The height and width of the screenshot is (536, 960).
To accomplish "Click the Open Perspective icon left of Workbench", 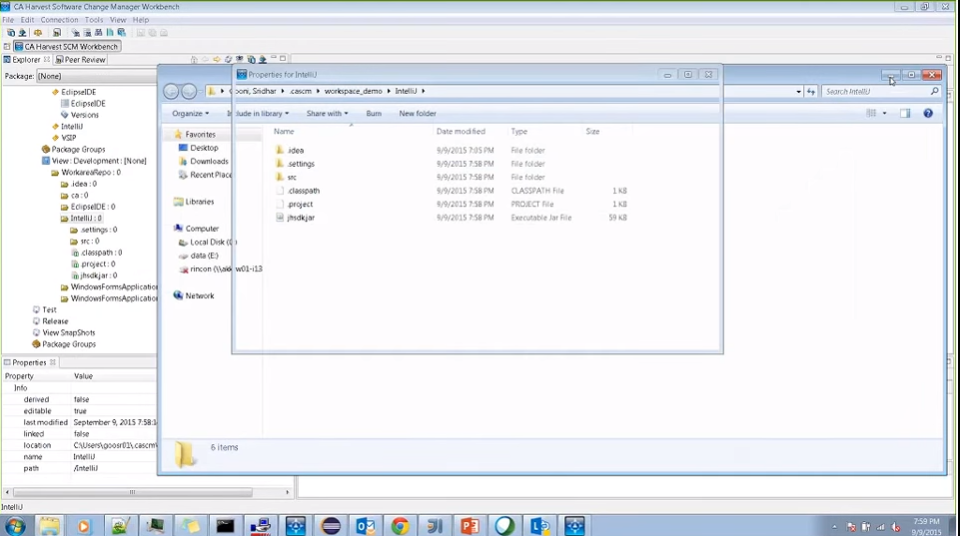I will click(7, 46).
